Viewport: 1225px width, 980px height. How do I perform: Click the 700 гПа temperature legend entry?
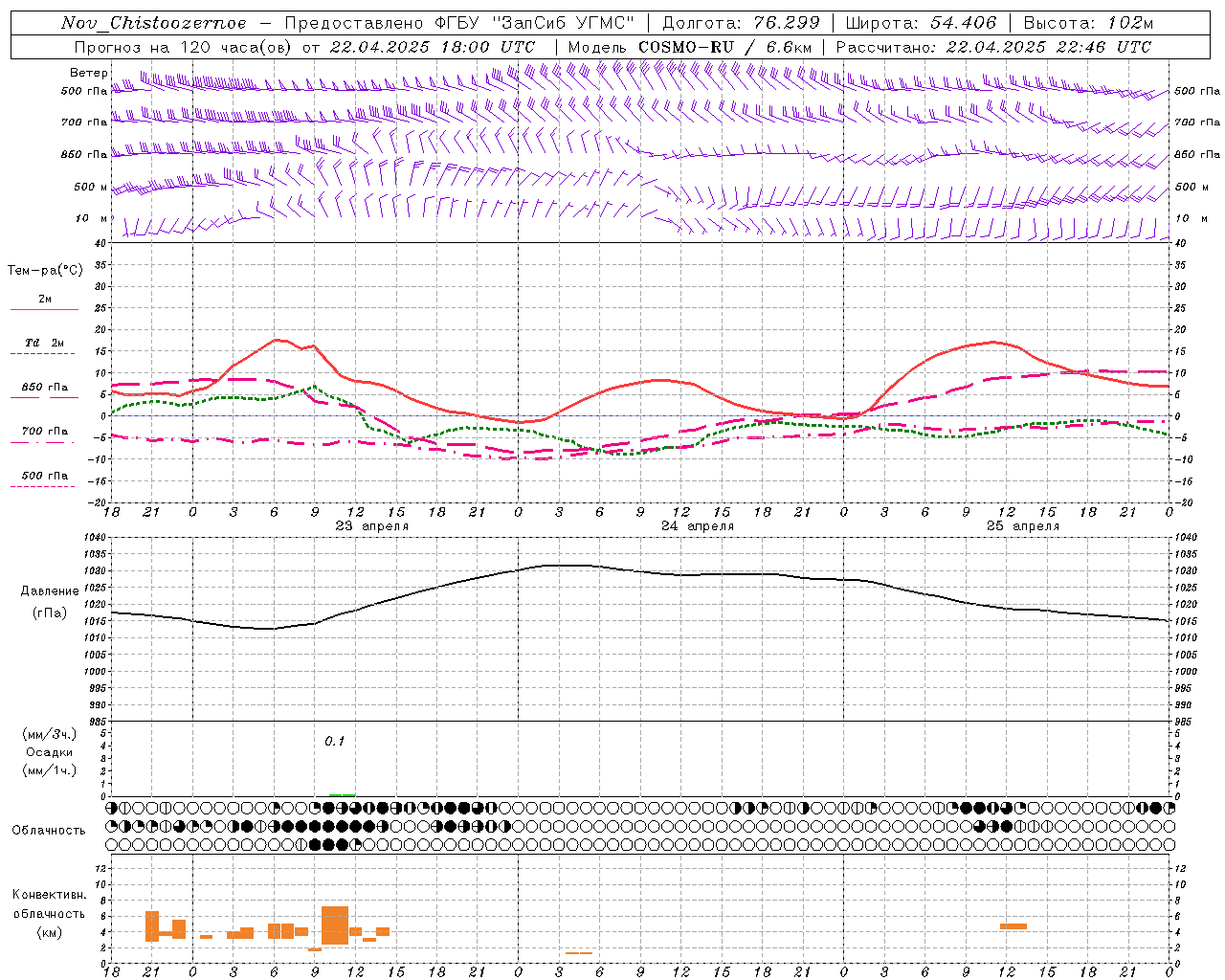(x=44, y=432)
